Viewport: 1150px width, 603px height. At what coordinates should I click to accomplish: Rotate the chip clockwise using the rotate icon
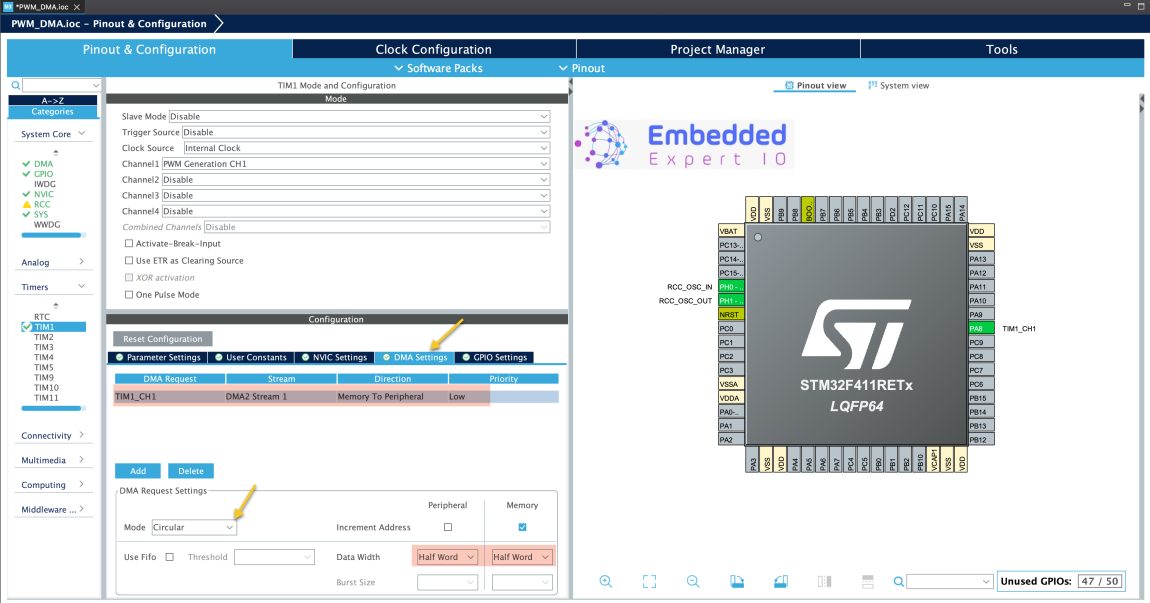[x=738, y=581]
